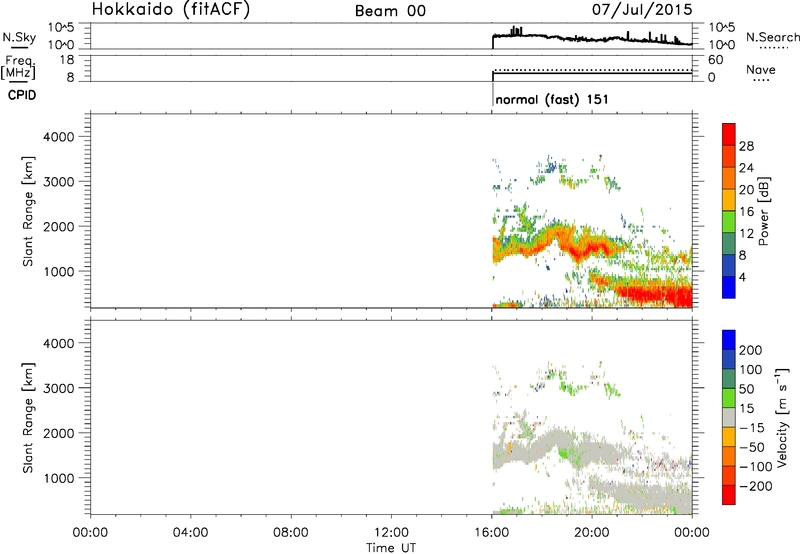Click the 'Freq. [MHz]' label
This screenshot has height=554, width=800.
[18, 67]
